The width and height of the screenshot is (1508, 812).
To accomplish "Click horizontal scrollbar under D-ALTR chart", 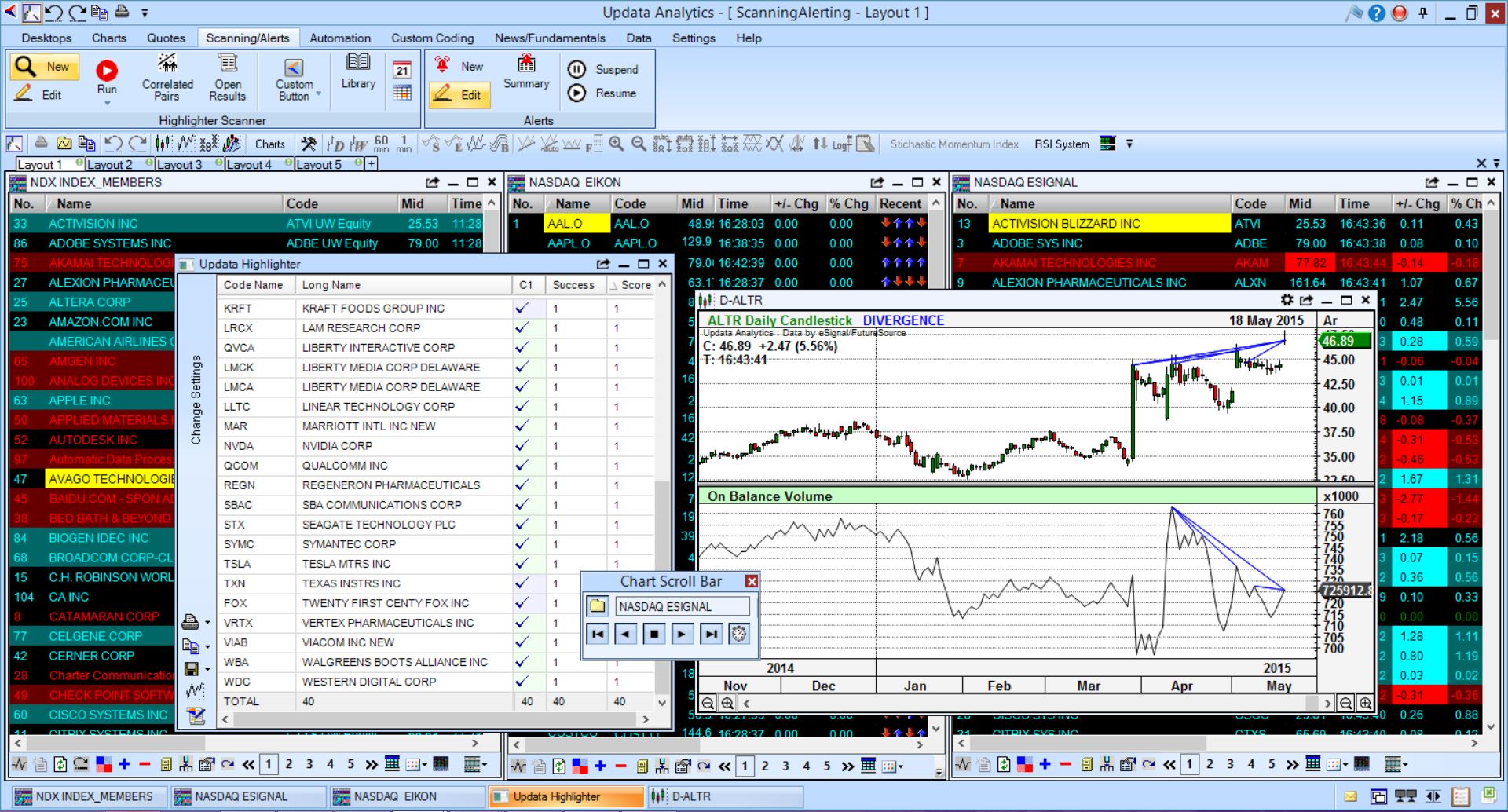I will click(x=1036, y=703).
